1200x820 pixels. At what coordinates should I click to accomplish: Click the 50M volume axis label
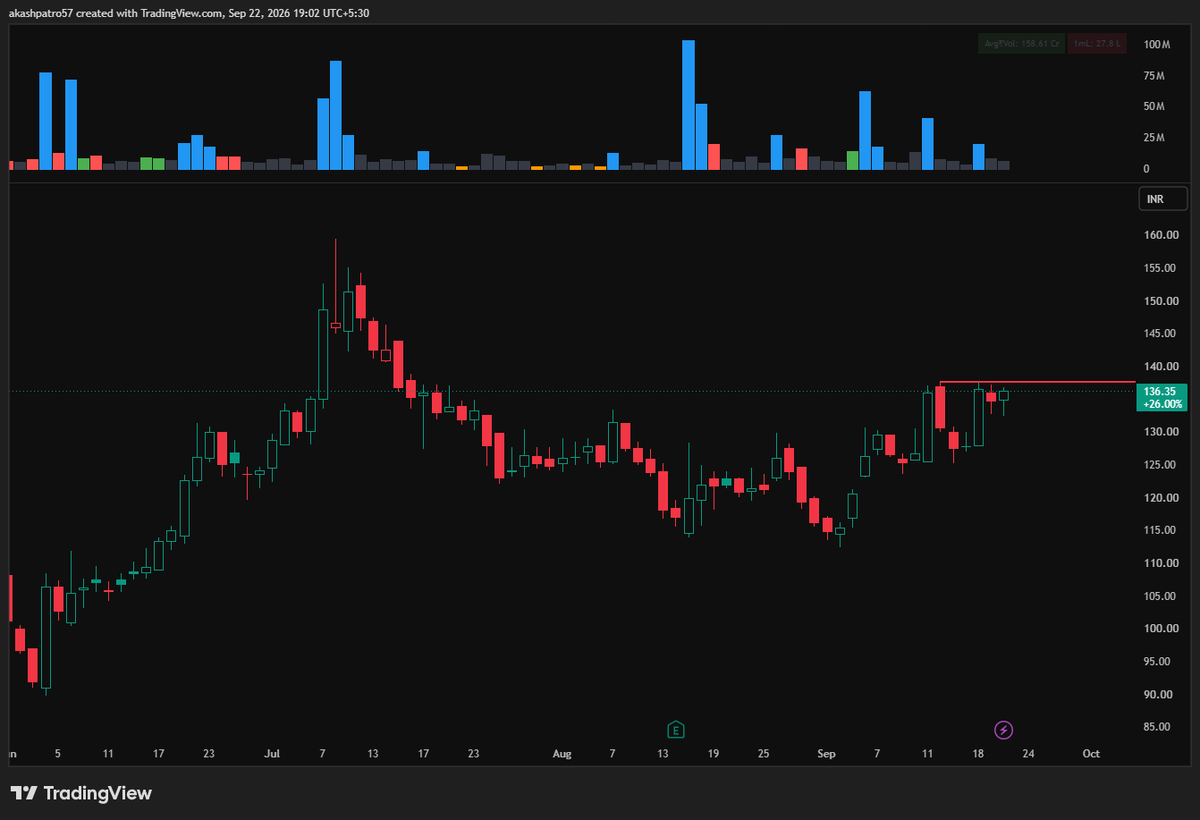pos(1155,107)
